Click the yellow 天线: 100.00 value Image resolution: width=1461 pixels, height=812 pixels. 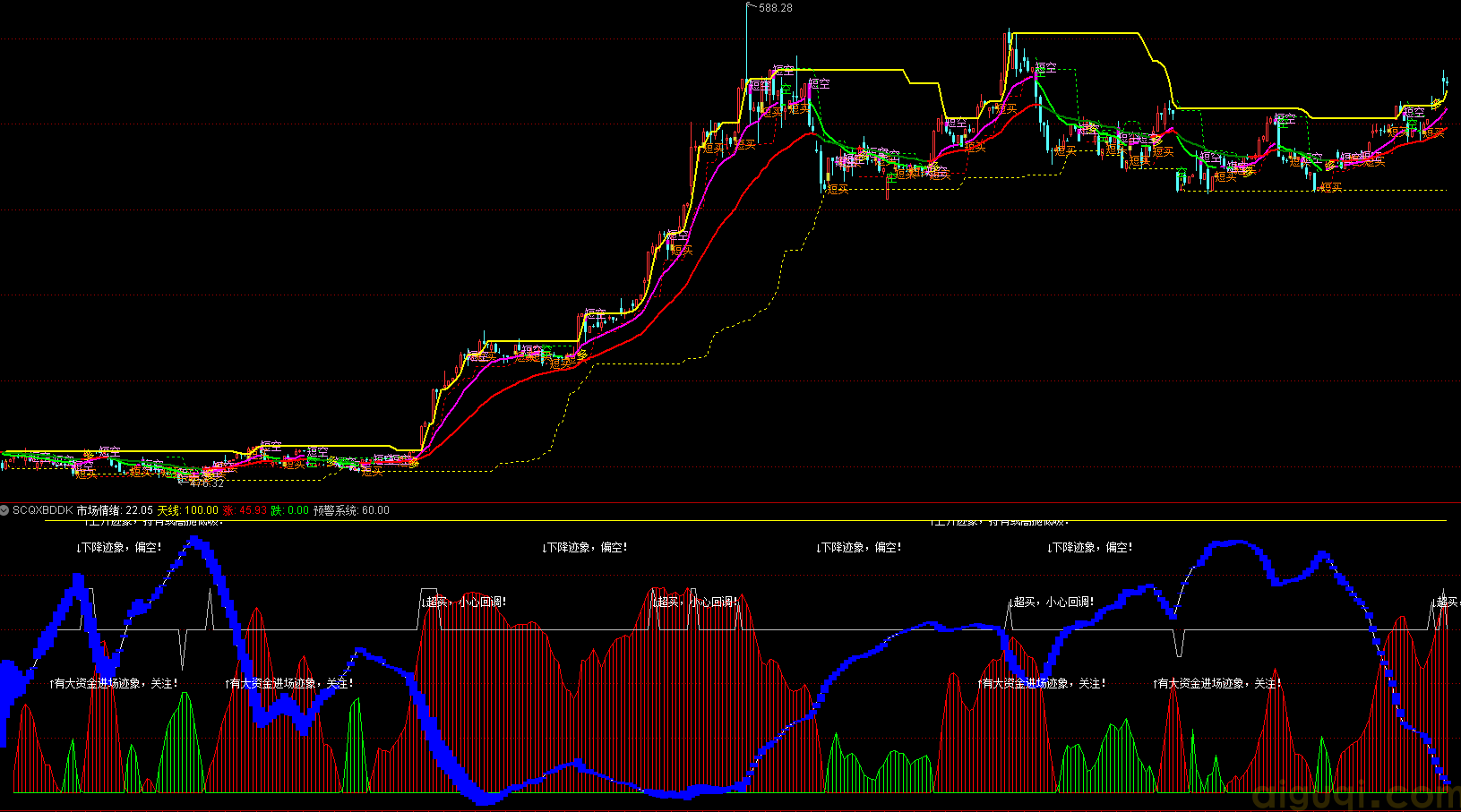[187, 510]
